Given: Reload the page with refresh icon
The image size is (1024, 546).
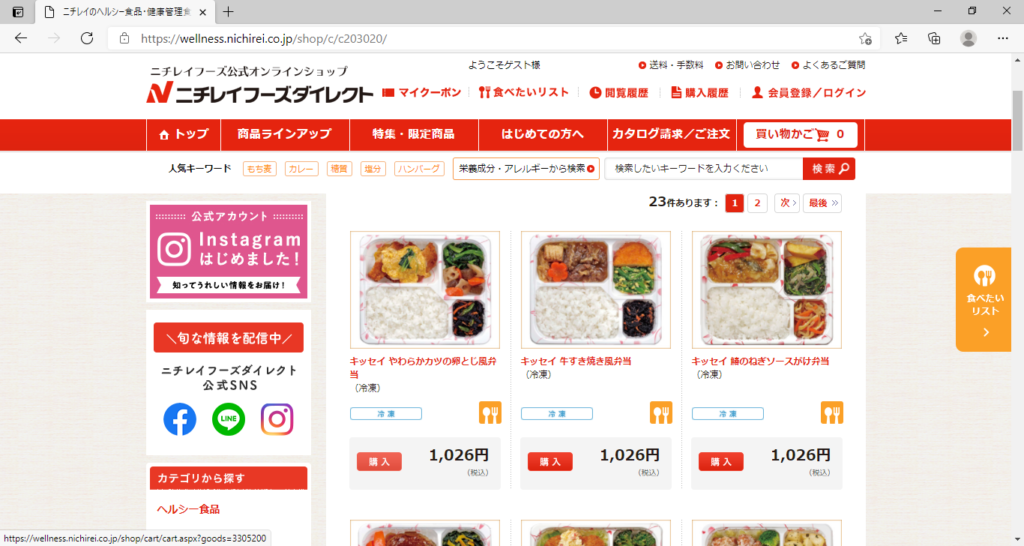Looking at the screenshot, I should 87,39.
